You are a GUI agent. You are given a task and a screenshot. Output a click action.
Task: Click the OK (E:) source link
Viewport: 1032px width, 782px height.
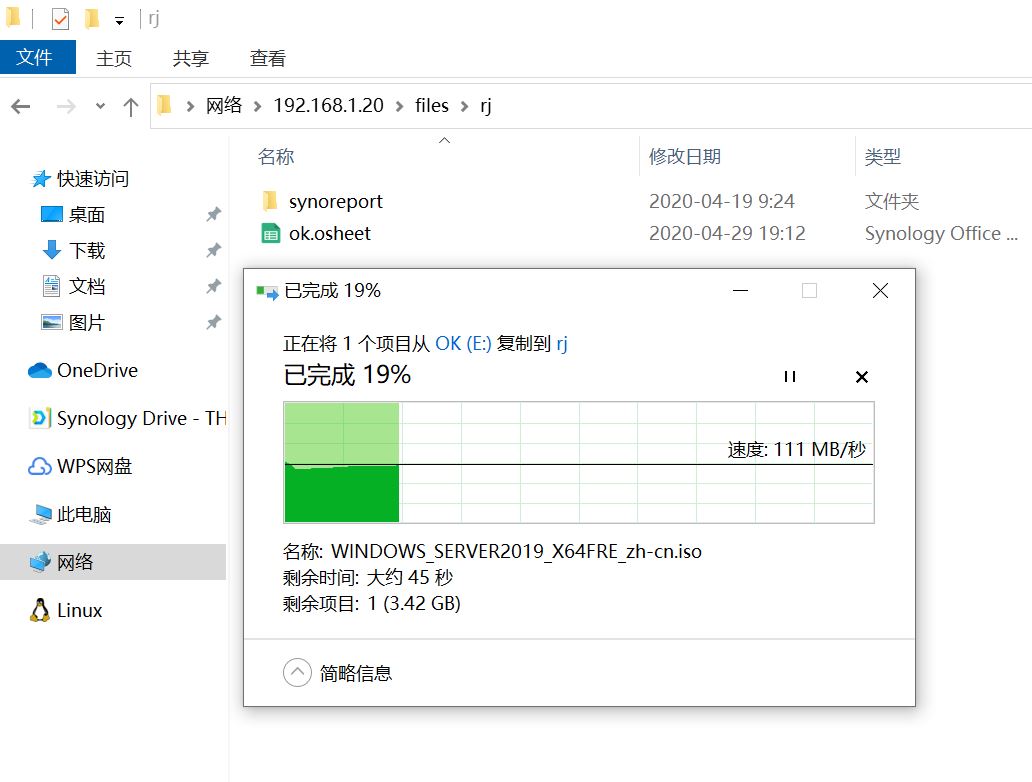(463, 343)
